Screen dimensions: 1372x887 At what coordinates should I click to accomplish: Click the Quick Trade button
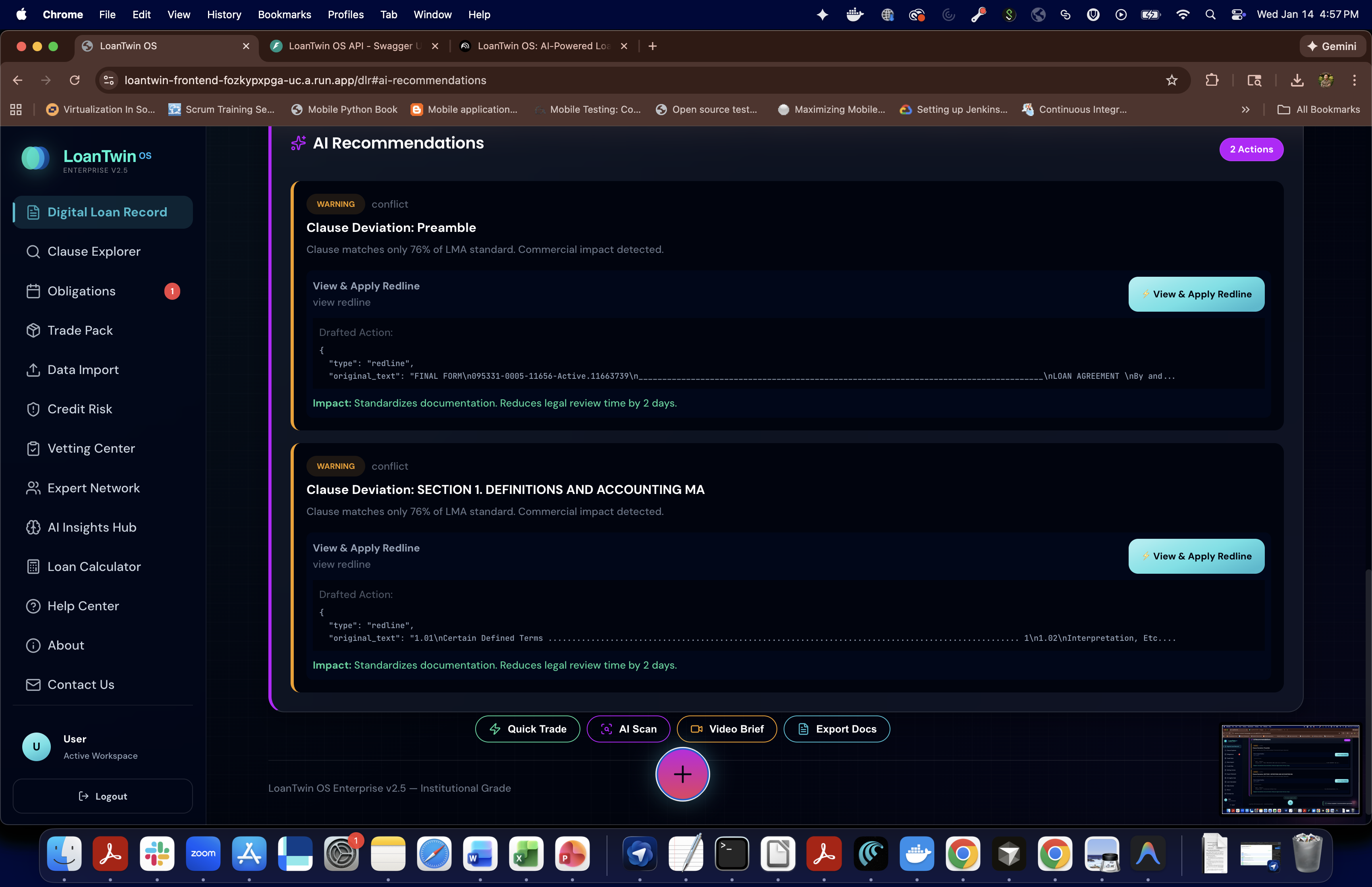pyautogui.click(x=527, y=729)
